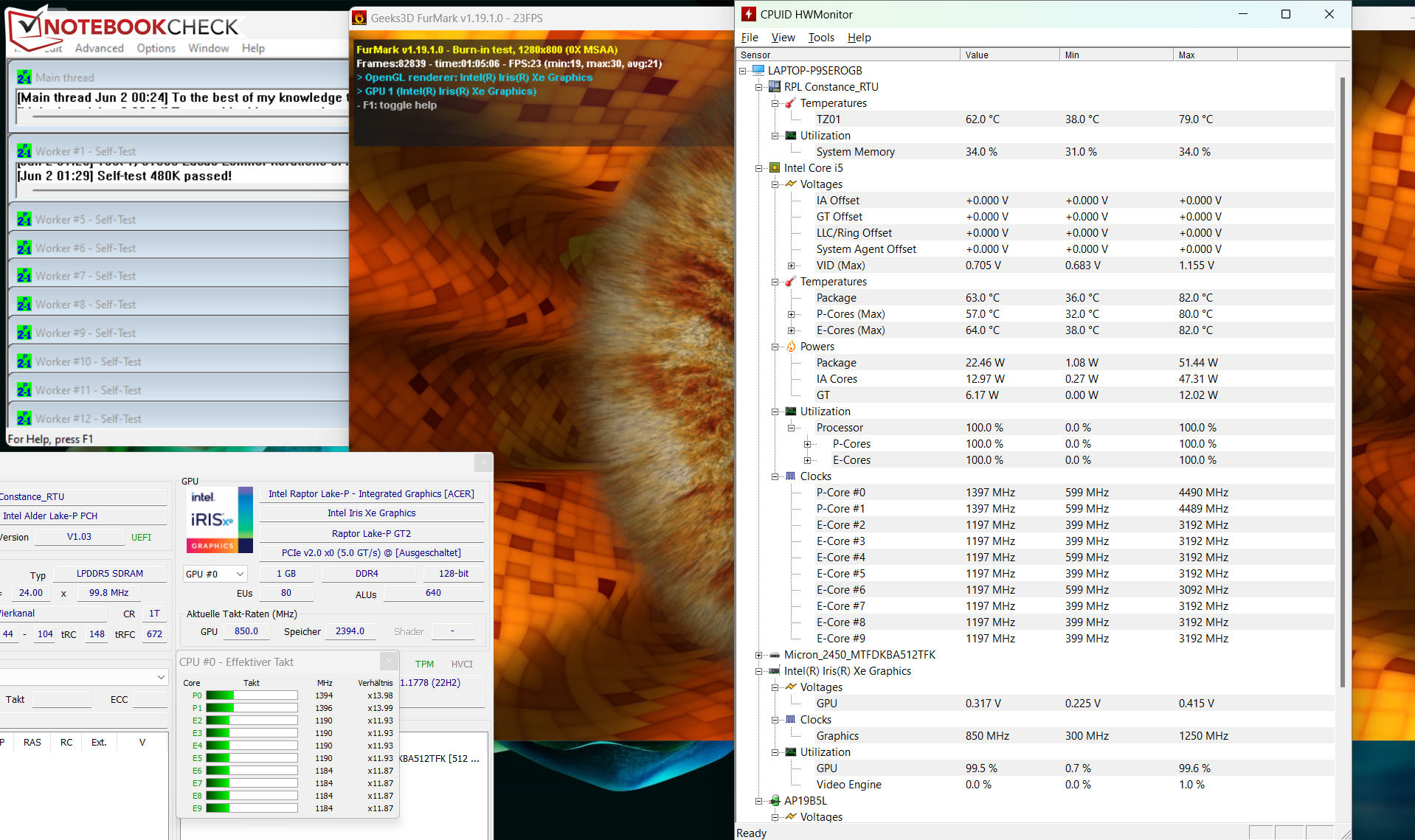Select the TZ01 temperature row
This screenshot has width=1415, height=840.
pos(1035,119)
